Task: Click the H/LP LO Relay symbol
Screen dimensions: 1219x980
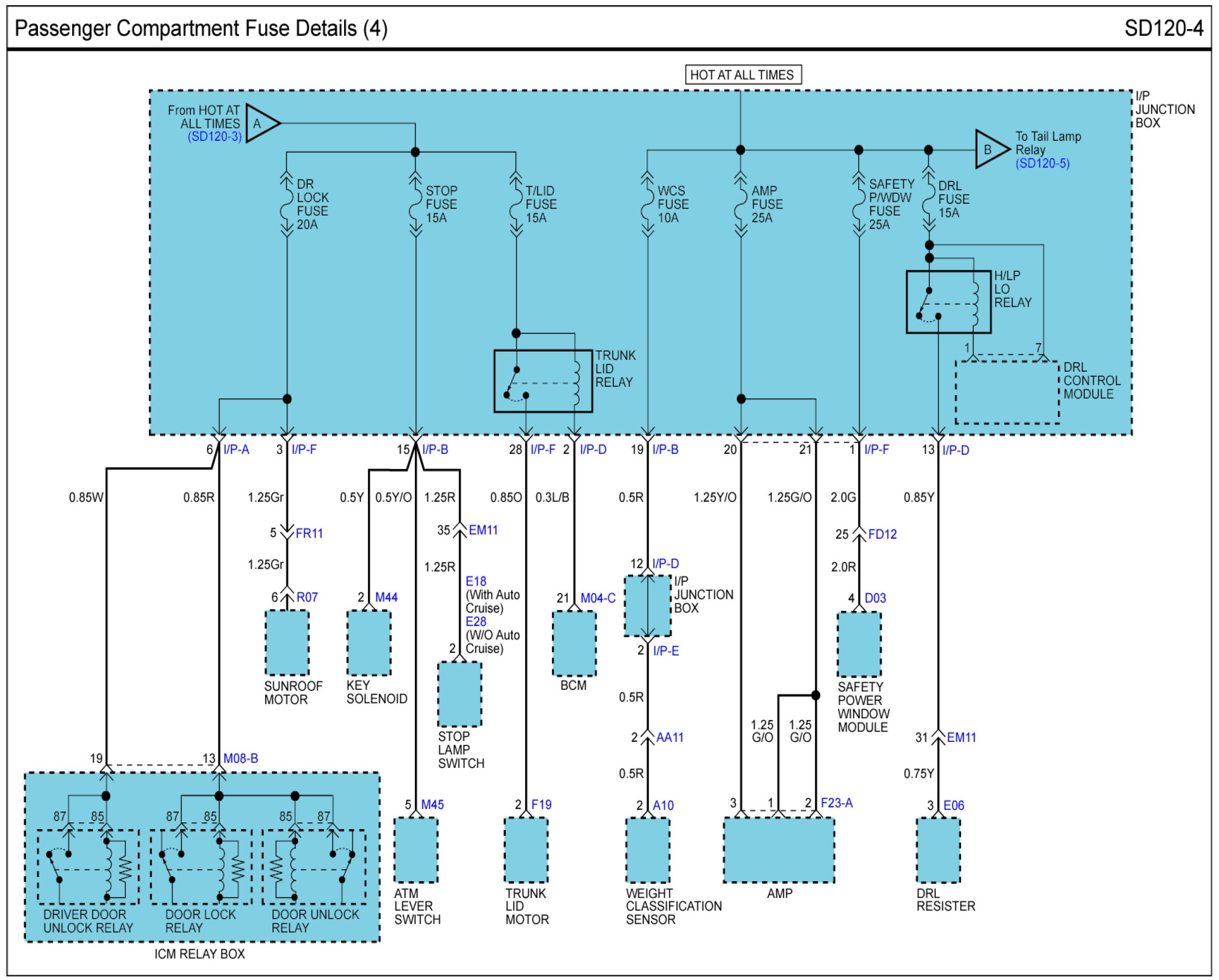Action: coord(948,302)
